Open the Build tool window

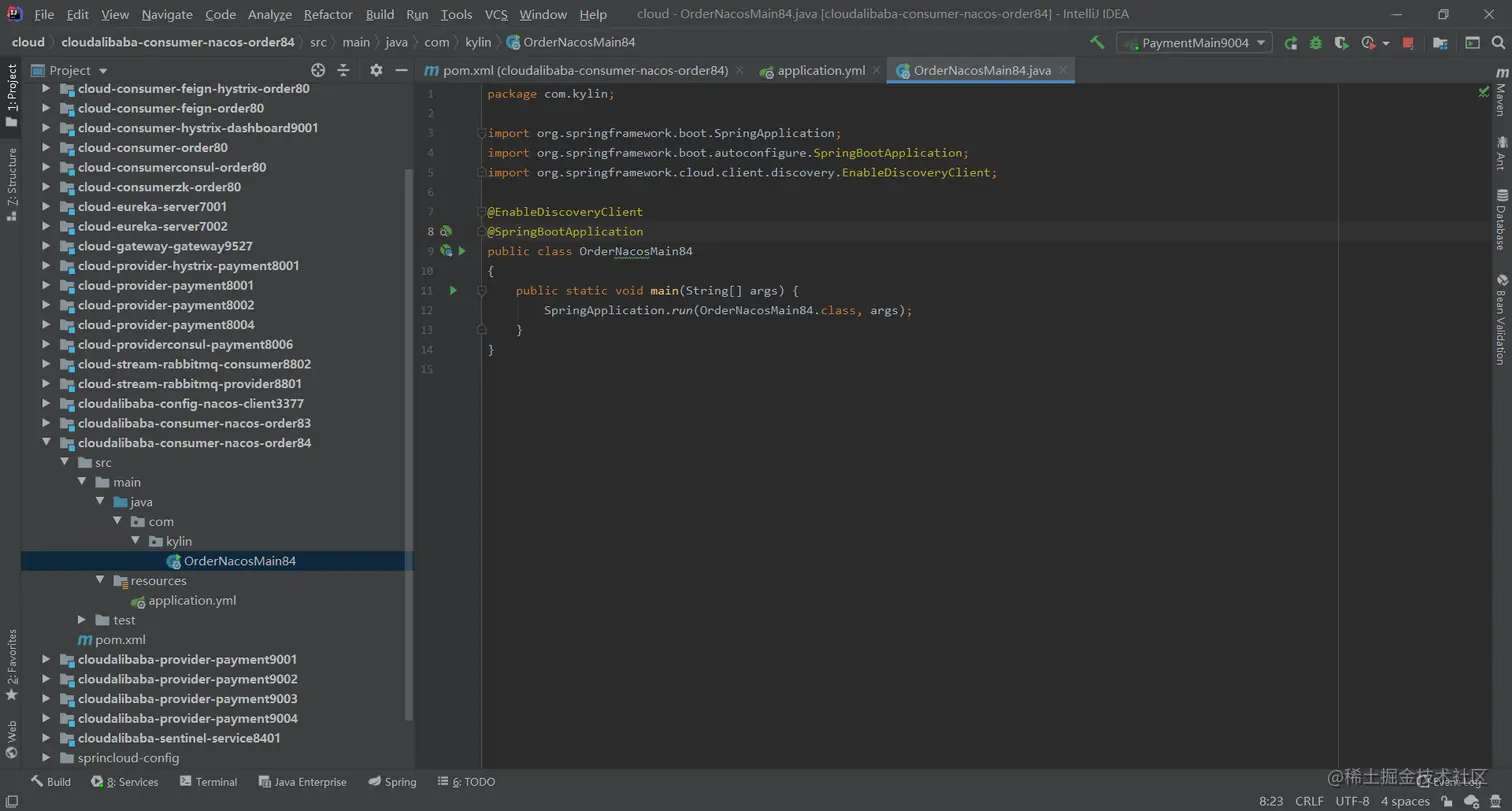tap(50, 782)
